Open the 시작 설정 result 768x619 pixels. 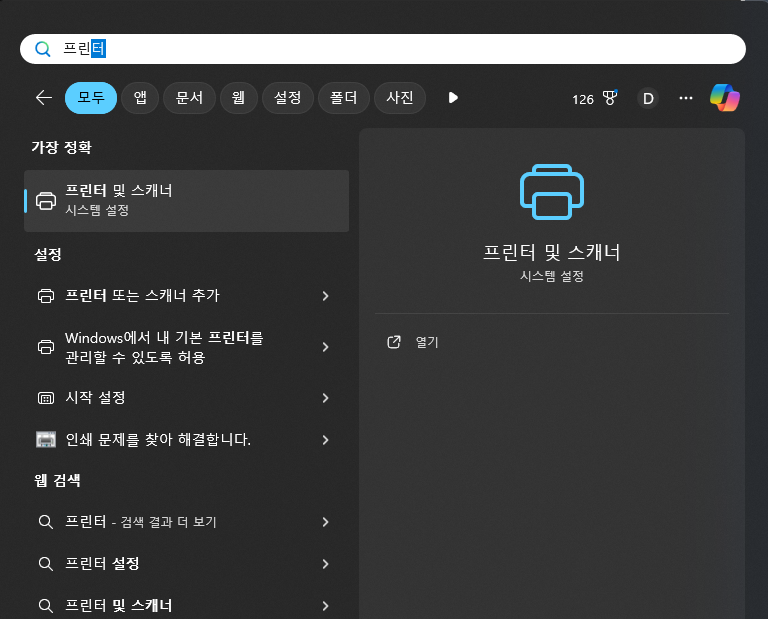pos(187,398)
